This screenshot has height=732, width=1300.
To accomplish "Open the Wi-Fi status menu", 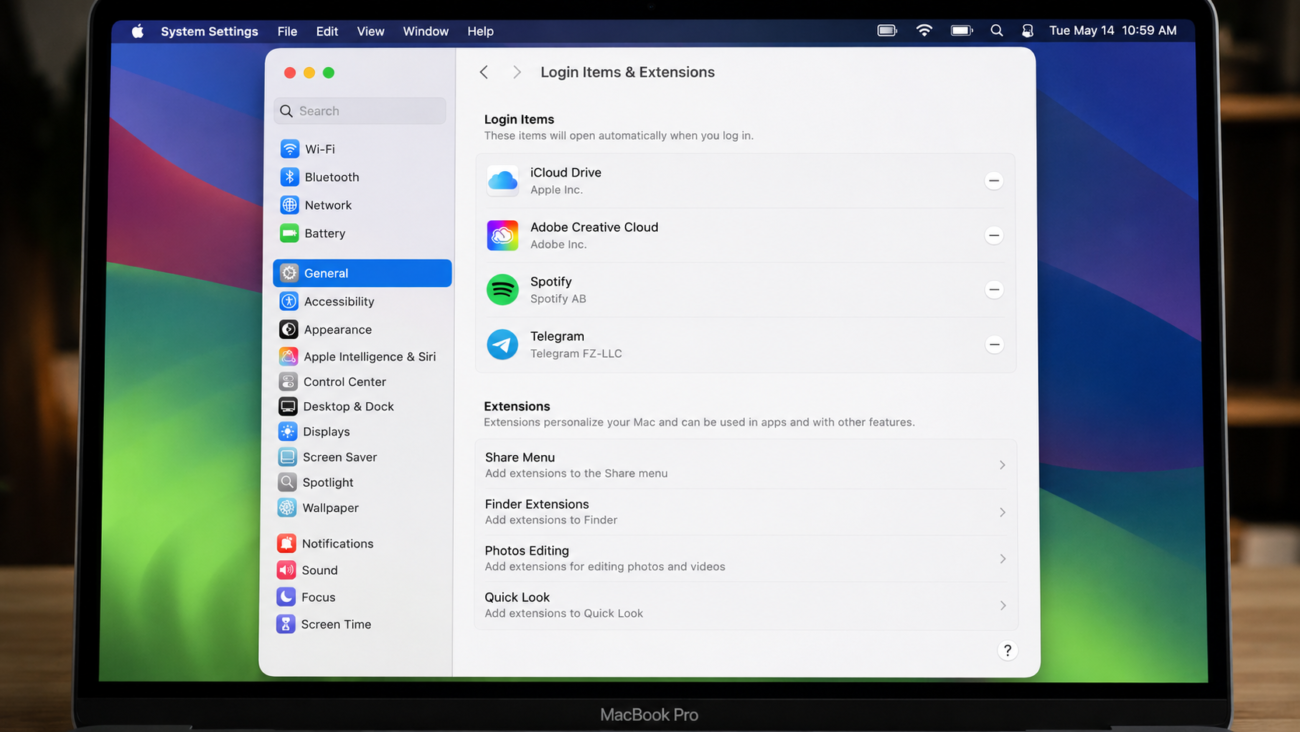I will click(x=924, y=31).
